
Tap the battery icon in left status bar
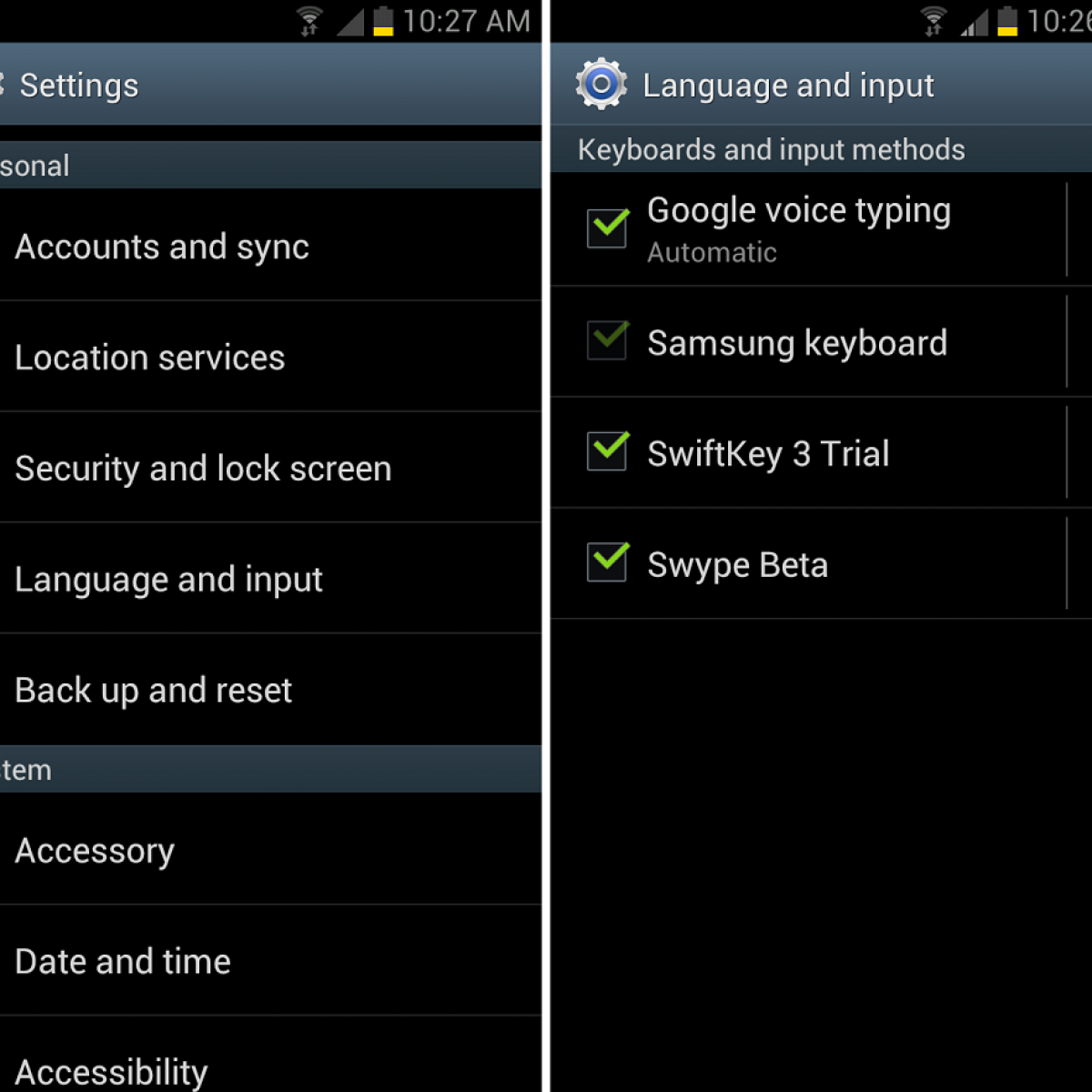tap(383, 21)
